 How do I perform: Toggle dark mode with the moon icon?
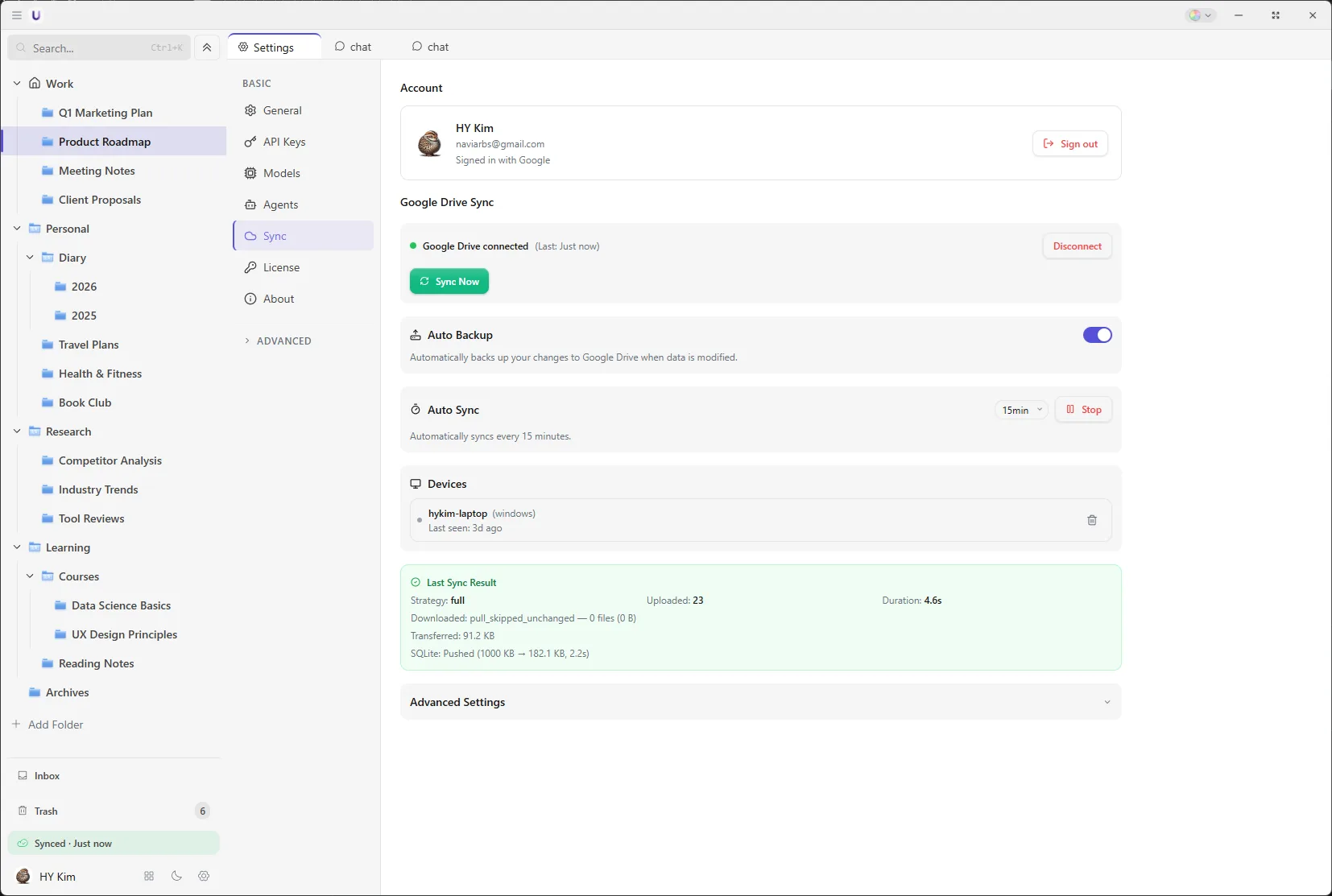(x=176, y=876)
